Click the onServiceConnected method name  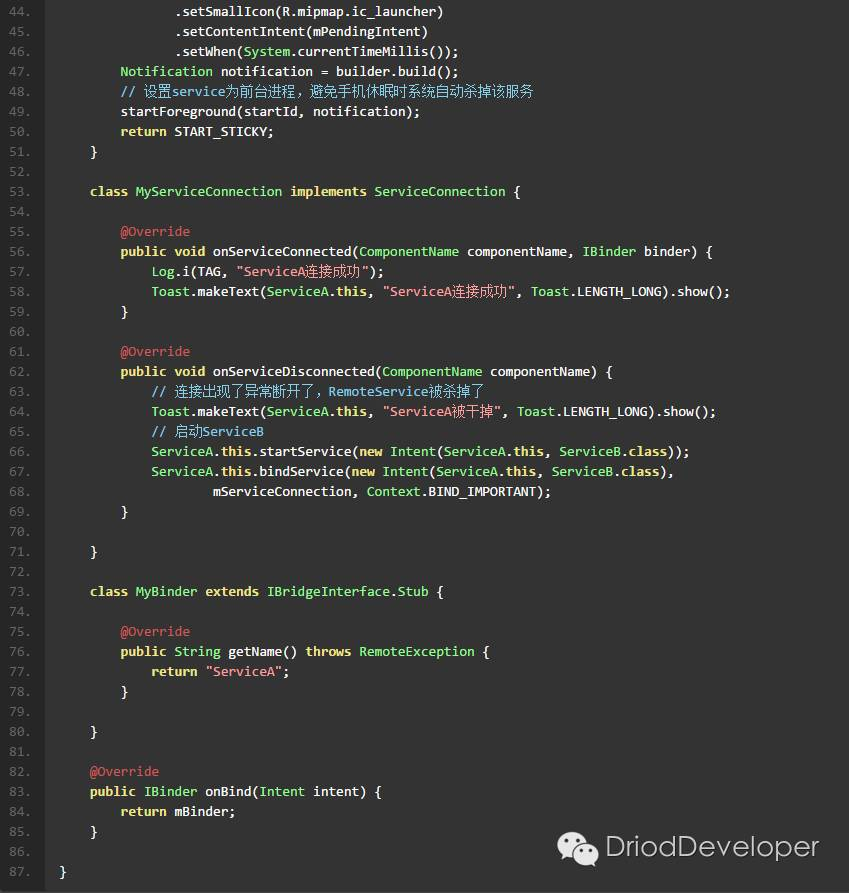point(282,251)
